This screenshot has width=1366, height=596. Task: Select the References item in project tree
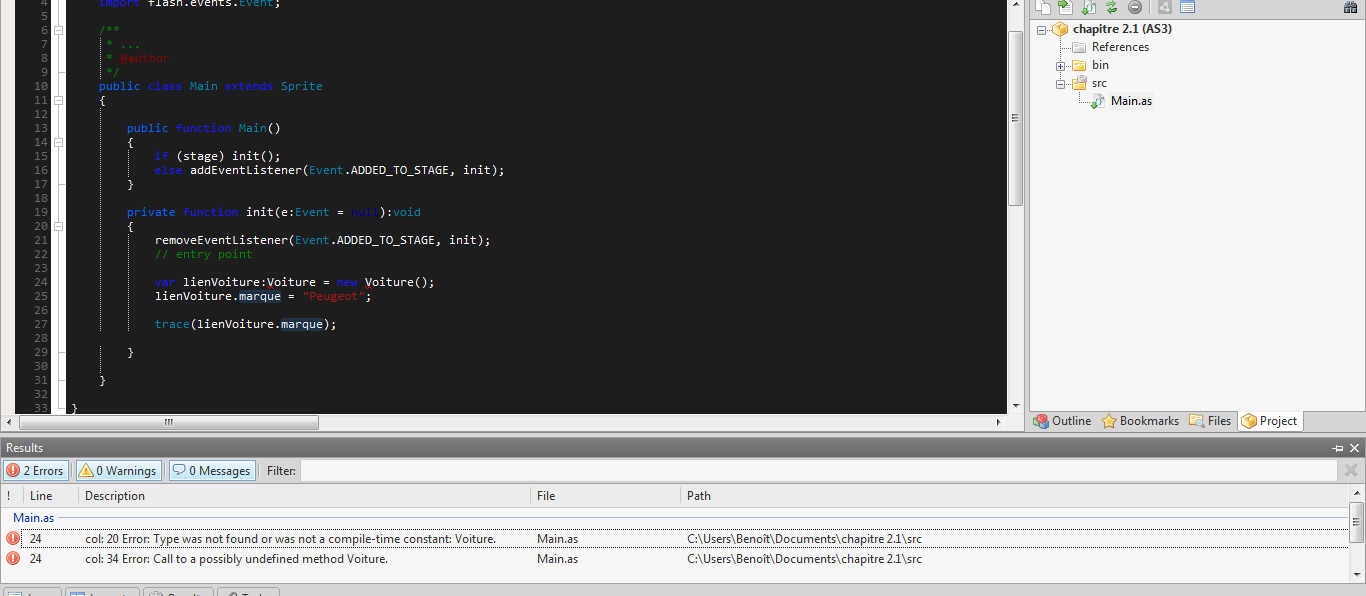(1120, 47)
